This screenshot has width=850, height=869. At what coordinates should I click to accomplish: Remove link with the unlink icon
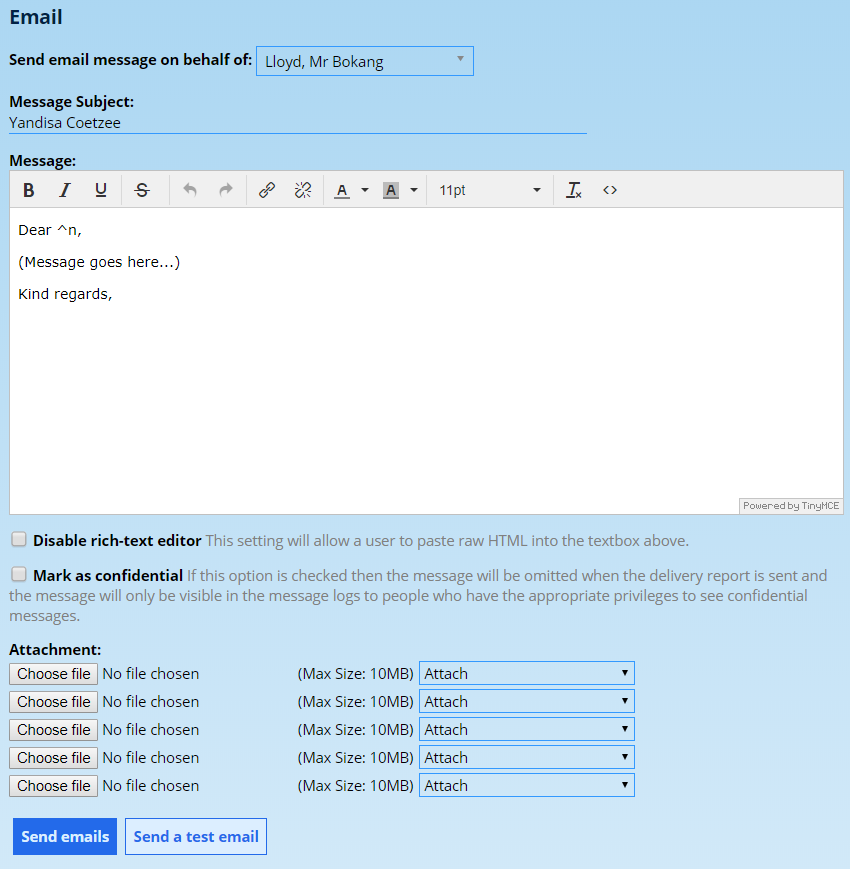[303, 190]
